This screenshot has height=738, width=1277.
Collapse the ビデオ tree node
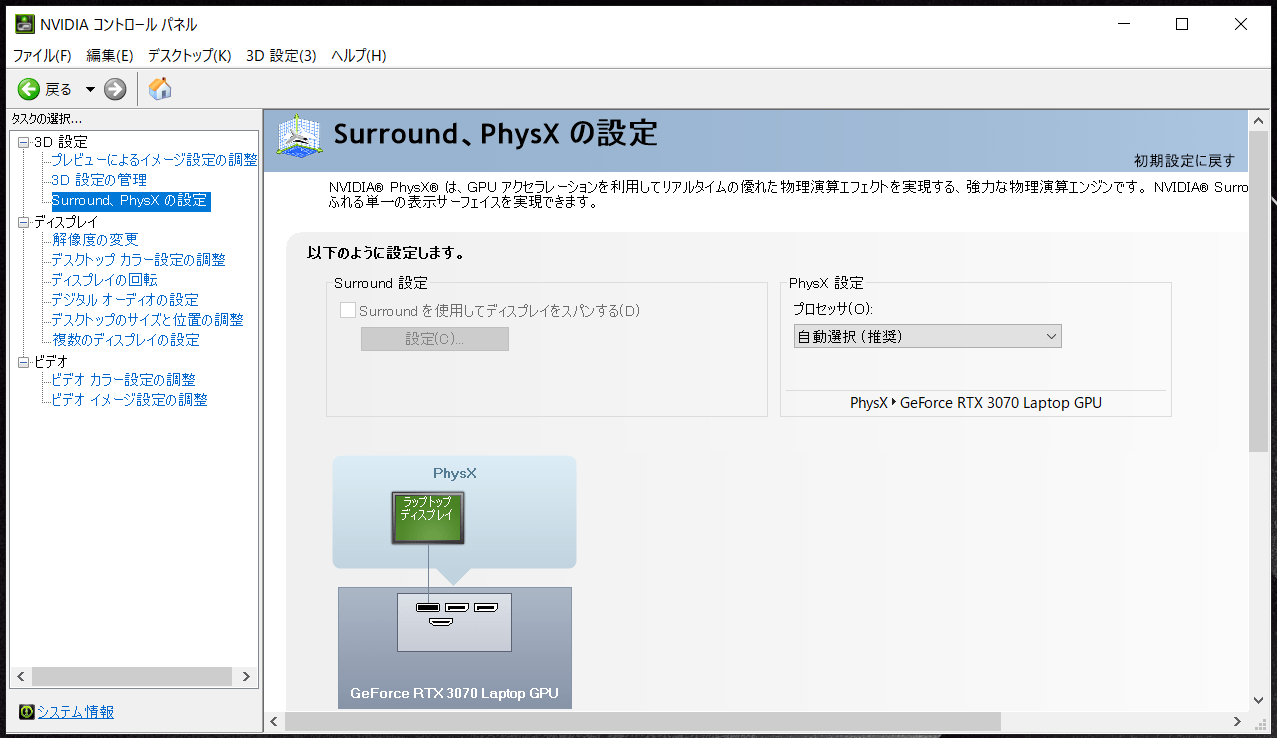pos(24,362)
